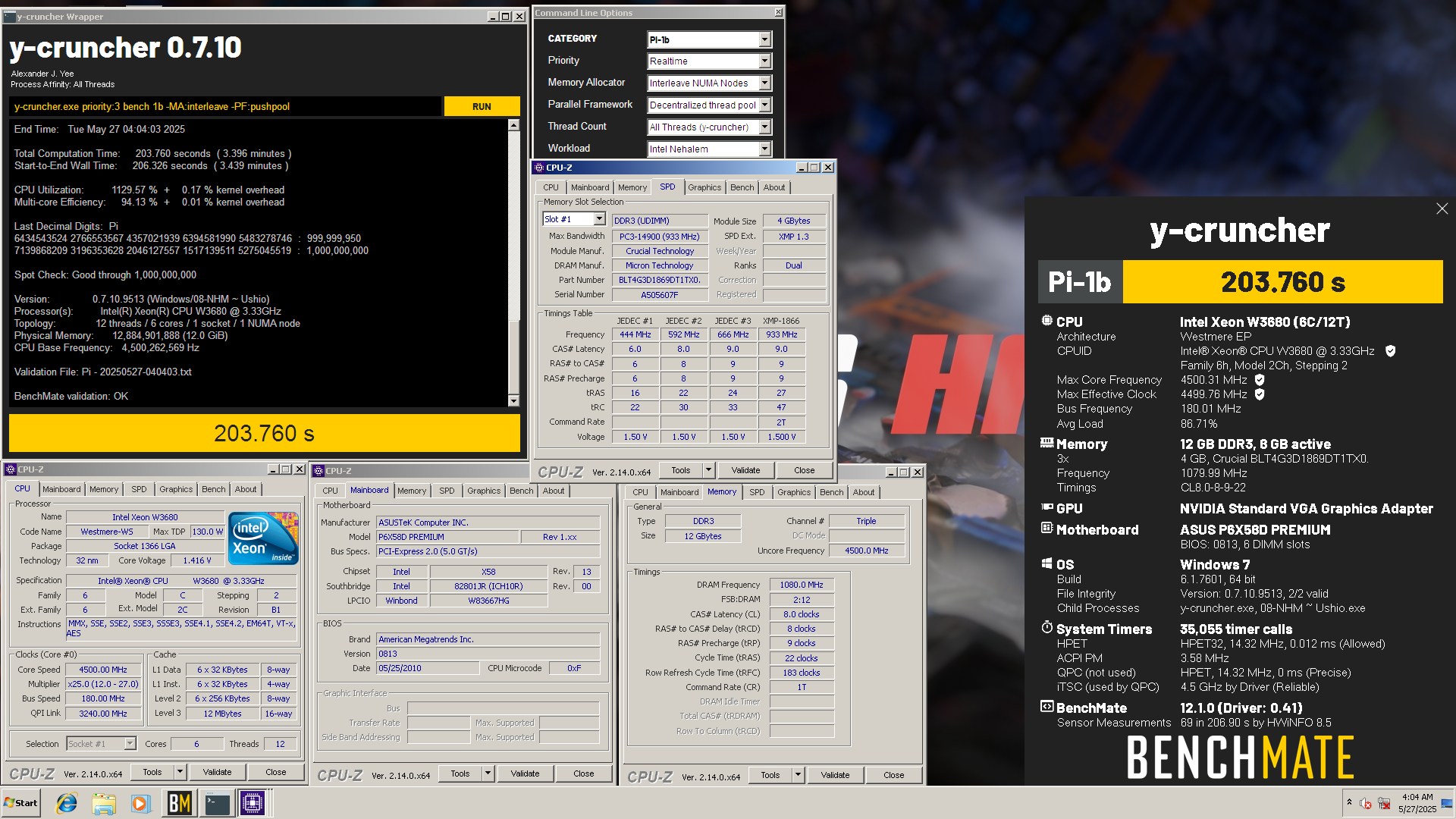Click the y-cruncher output scrollbar down arrow
Image resolution: width=1456 pixels, height=819 pixels.
pyautogui.click(x=513, y=400)
